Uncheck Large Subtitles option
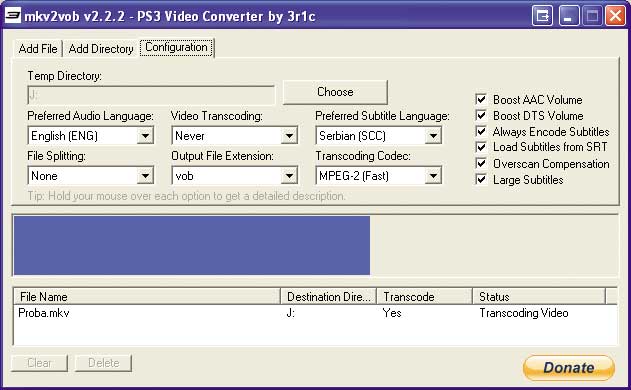 [x=481, y=179]
